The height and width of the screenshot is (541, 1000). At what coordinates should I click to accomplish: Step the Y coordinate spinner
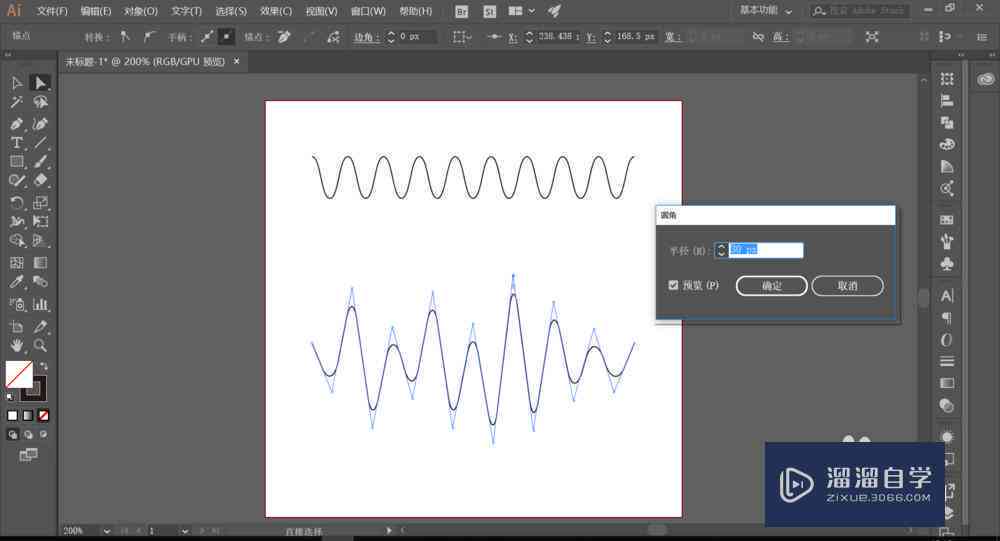coord(607,37)
